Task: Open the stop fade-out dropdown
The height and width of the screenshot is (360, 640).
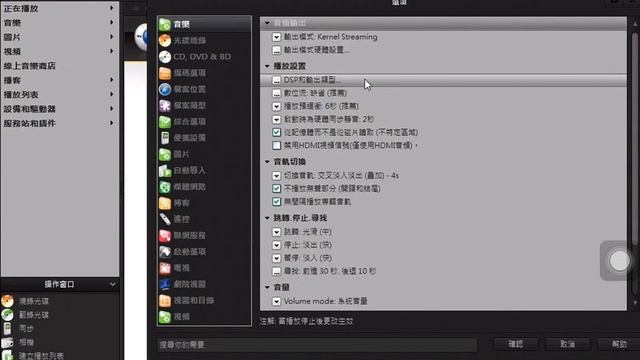Action: pyautogui.click(x=276, y=245)
